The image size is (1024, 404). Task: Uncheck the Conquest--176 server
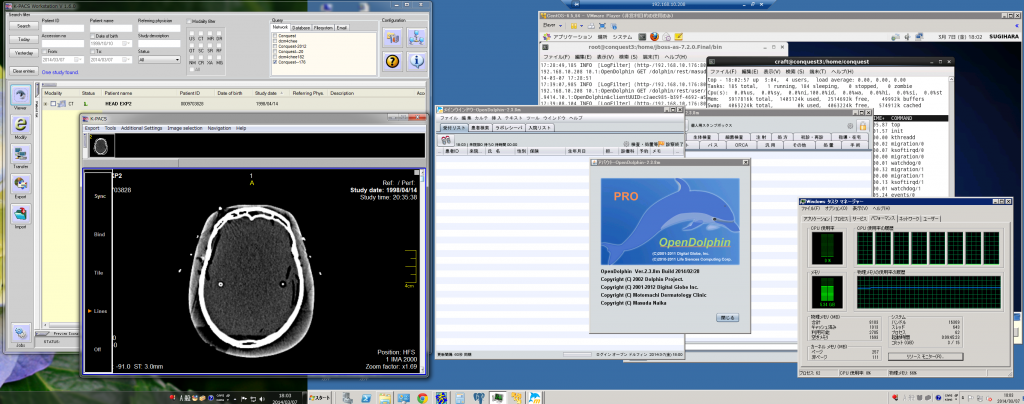274,63
